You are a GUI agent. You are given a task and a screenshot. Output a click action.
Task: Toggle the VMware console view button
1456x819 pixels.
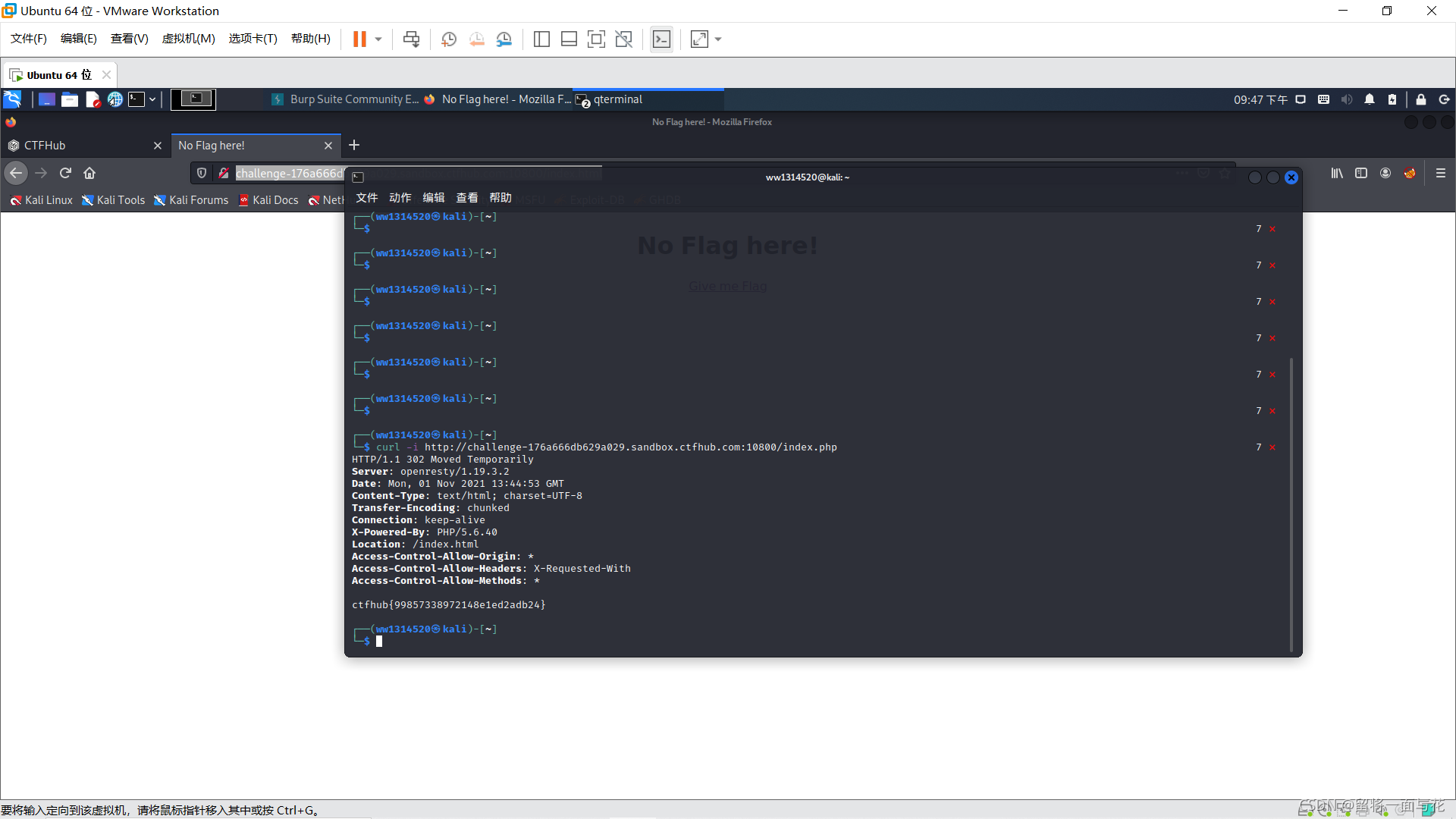661,39
